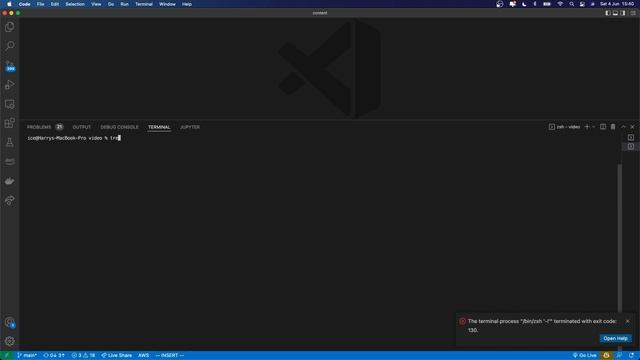This screenshot has width=640, height=360.
Task: Click the yellow status bar item near Go Live
Action: (606, 356)
